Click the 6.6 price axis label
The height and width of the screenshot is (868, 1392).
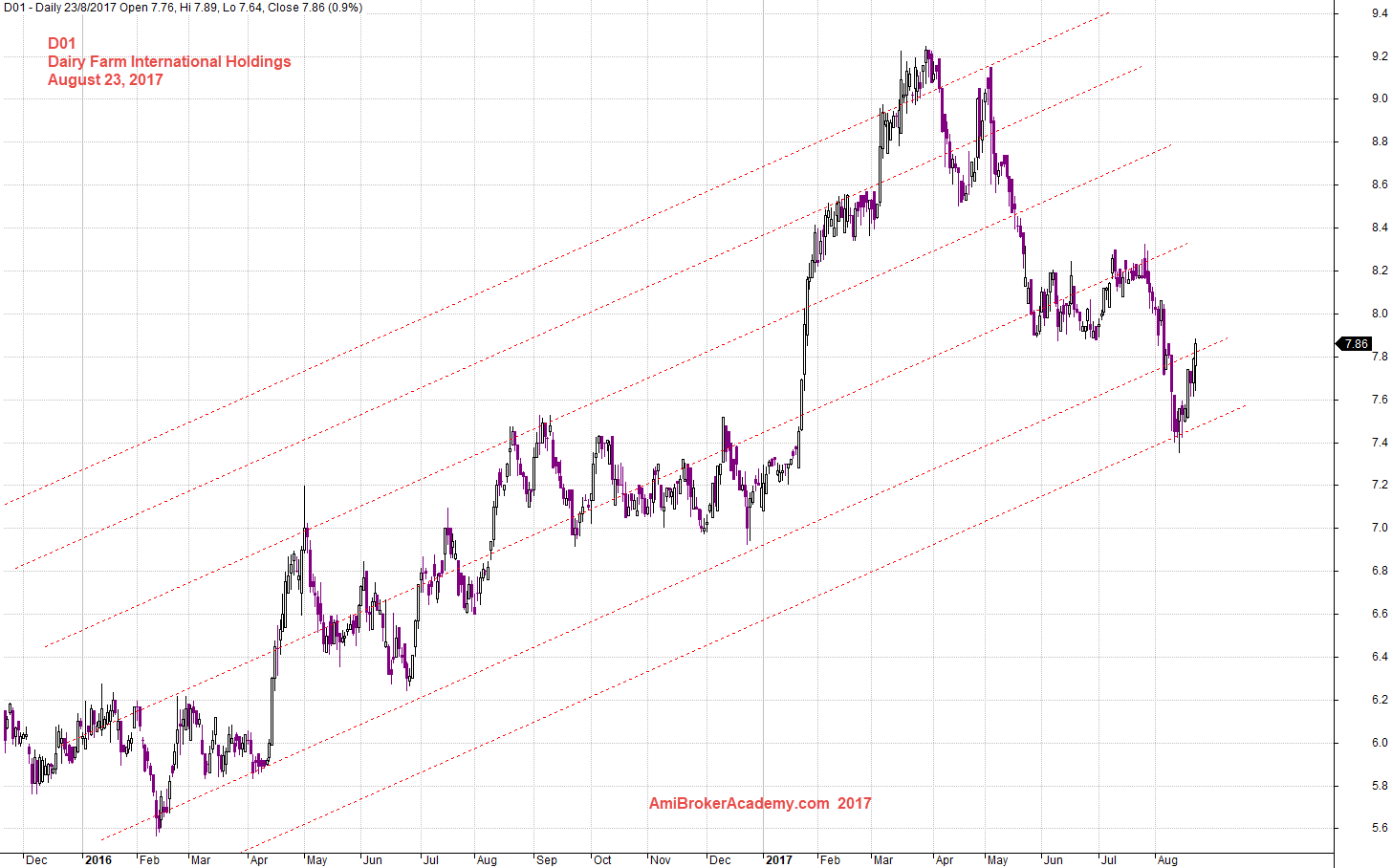[1380, 614]
